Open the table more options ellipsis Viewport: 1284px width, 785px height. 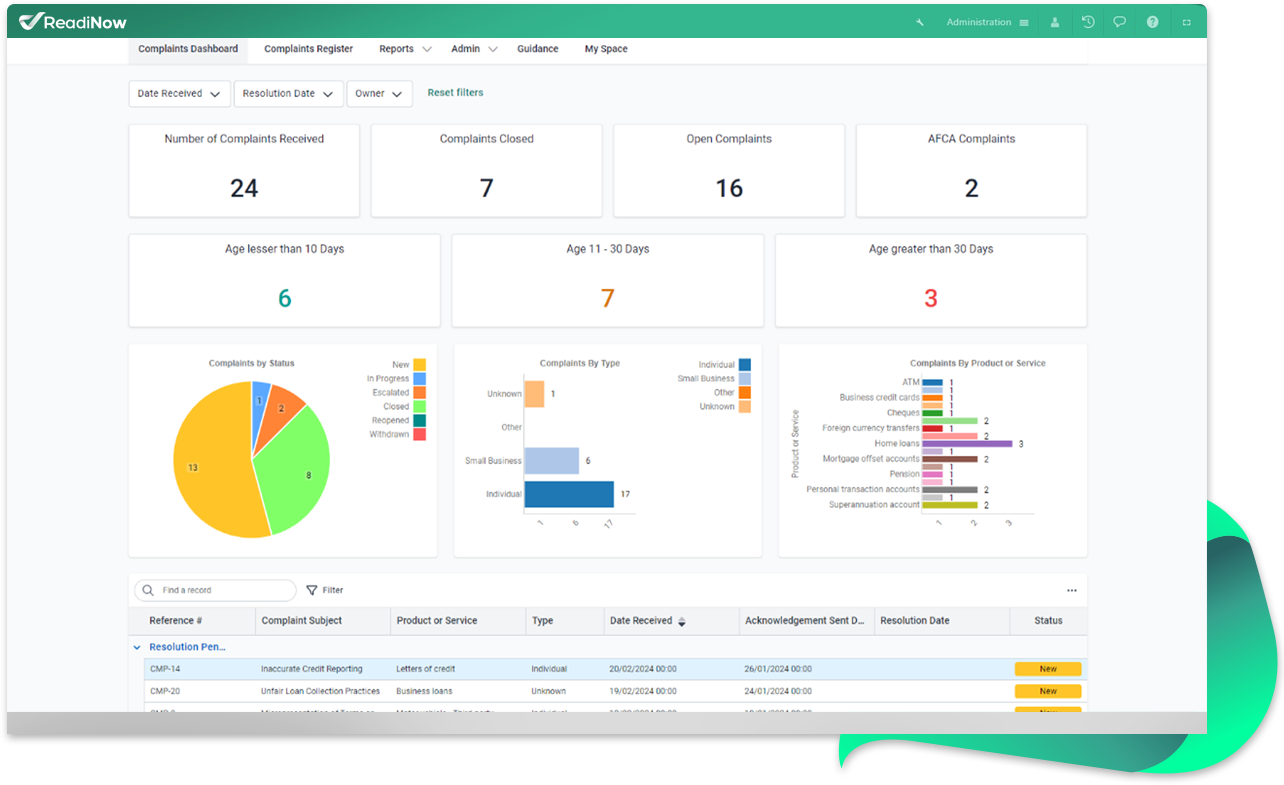(x=1072, y=590)
